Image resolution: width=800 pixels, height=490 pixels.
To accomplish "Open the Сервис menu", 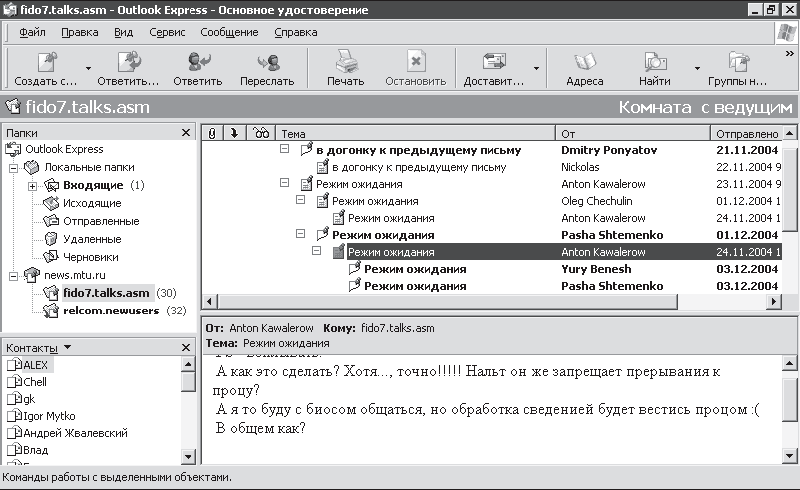I will (167, 32).
